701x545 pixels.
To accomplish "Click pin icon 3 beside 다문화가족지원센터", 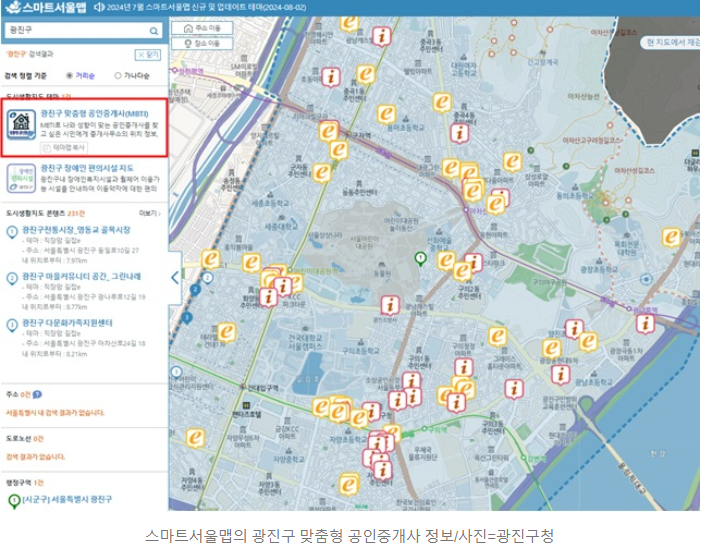I will 12,325.
